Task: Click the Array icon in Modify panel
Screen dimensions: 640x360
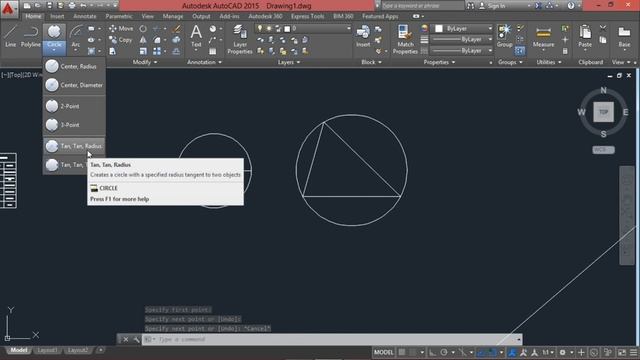Action: coord(157,51)
